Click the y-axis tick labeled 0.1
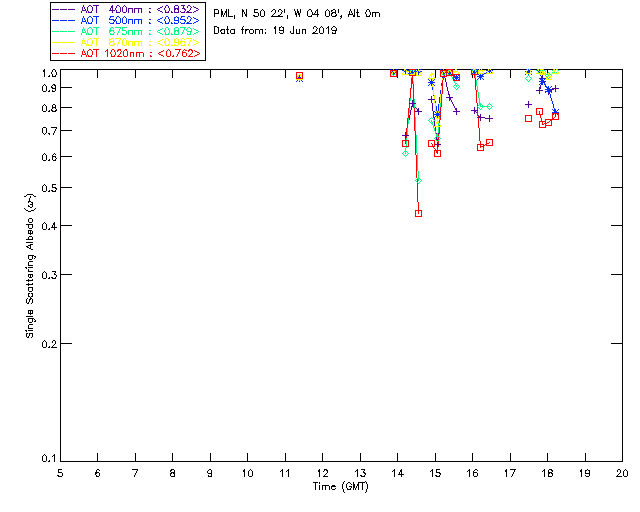The image size is (640, 512). pos(46,459)
